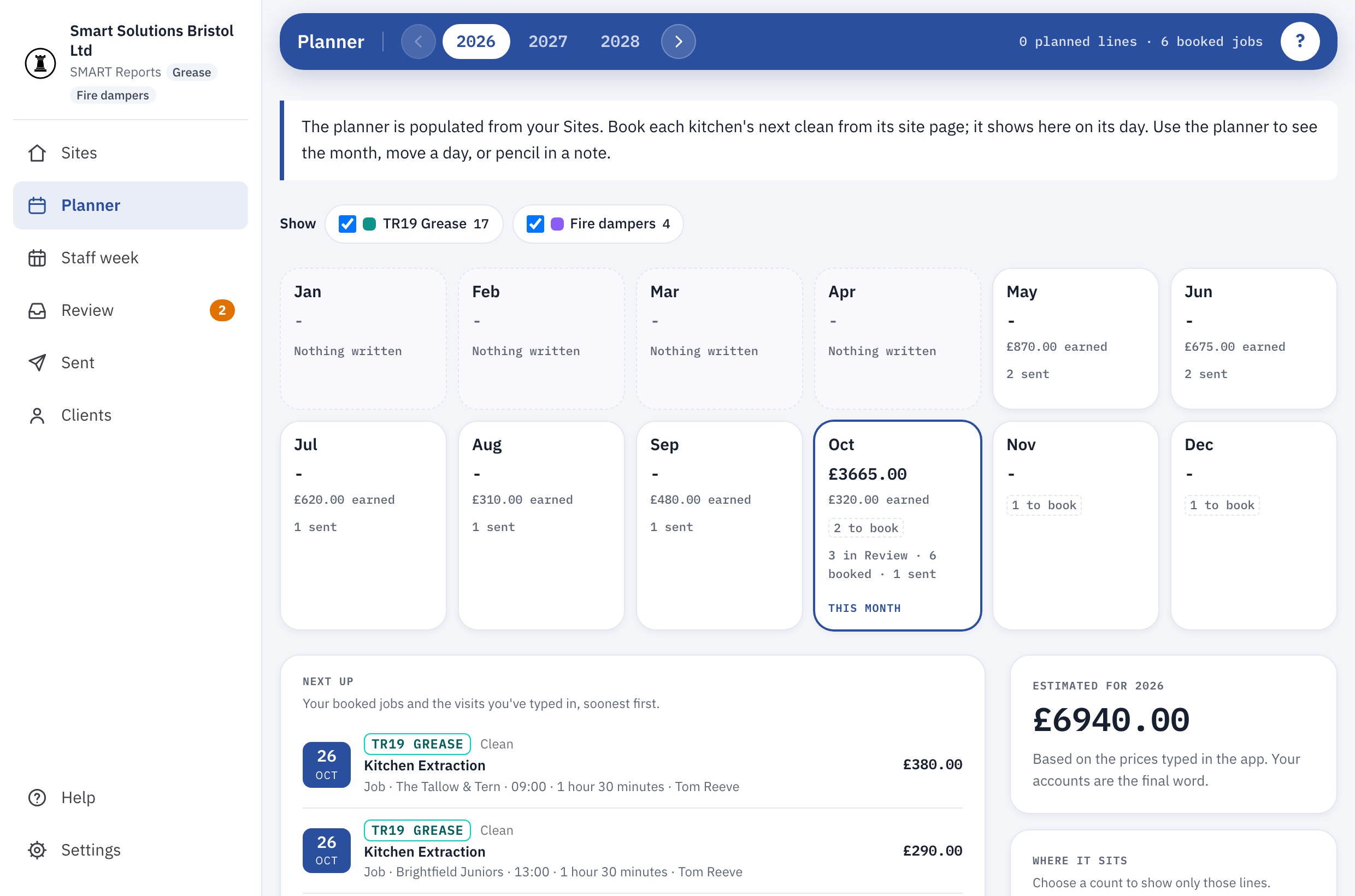The width and height of the screenshot is (1355, 896).
Task: Switch to the 2028 year tab
Action: 620,42
